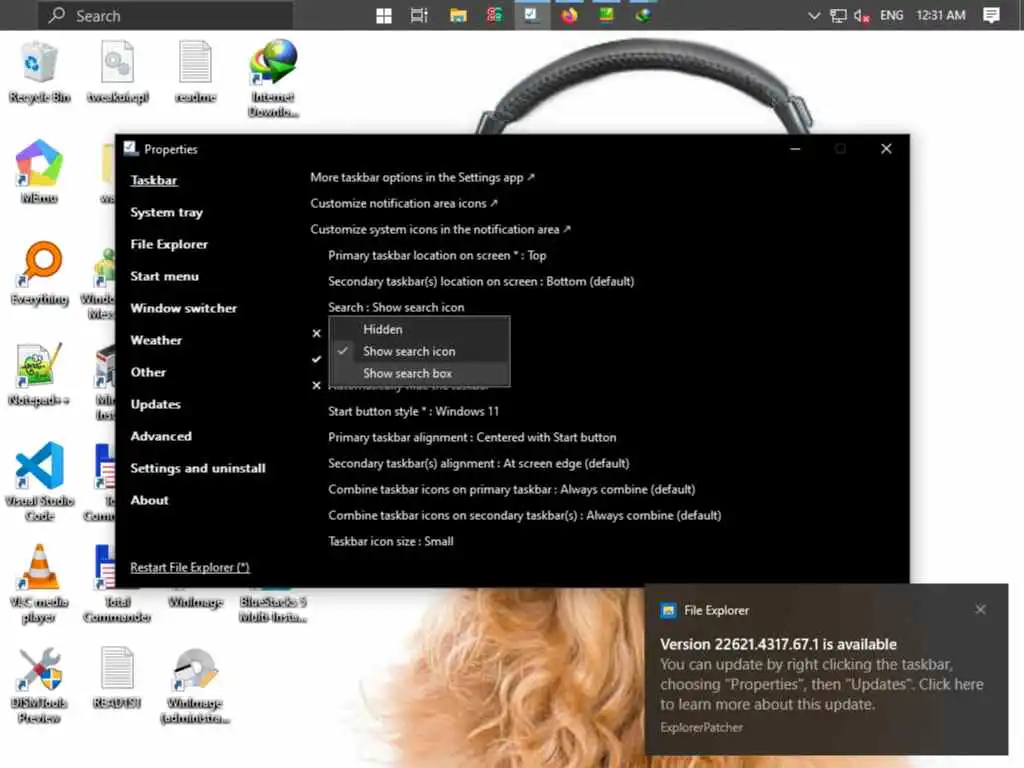Switch to the Weather section
The image size is (1024, 768).
click(156, 340)
